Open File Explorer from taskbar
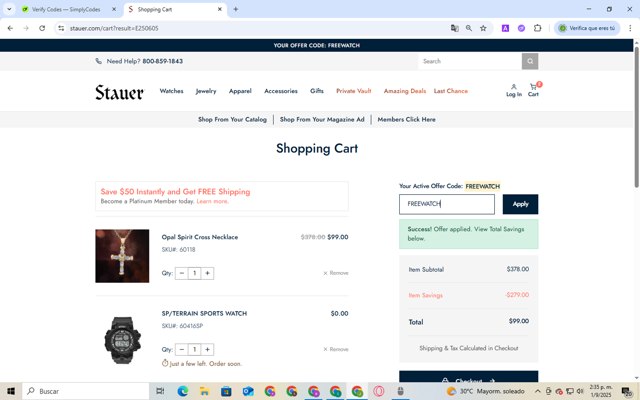This screenshot has width=640, height=400. coord(204,391)
